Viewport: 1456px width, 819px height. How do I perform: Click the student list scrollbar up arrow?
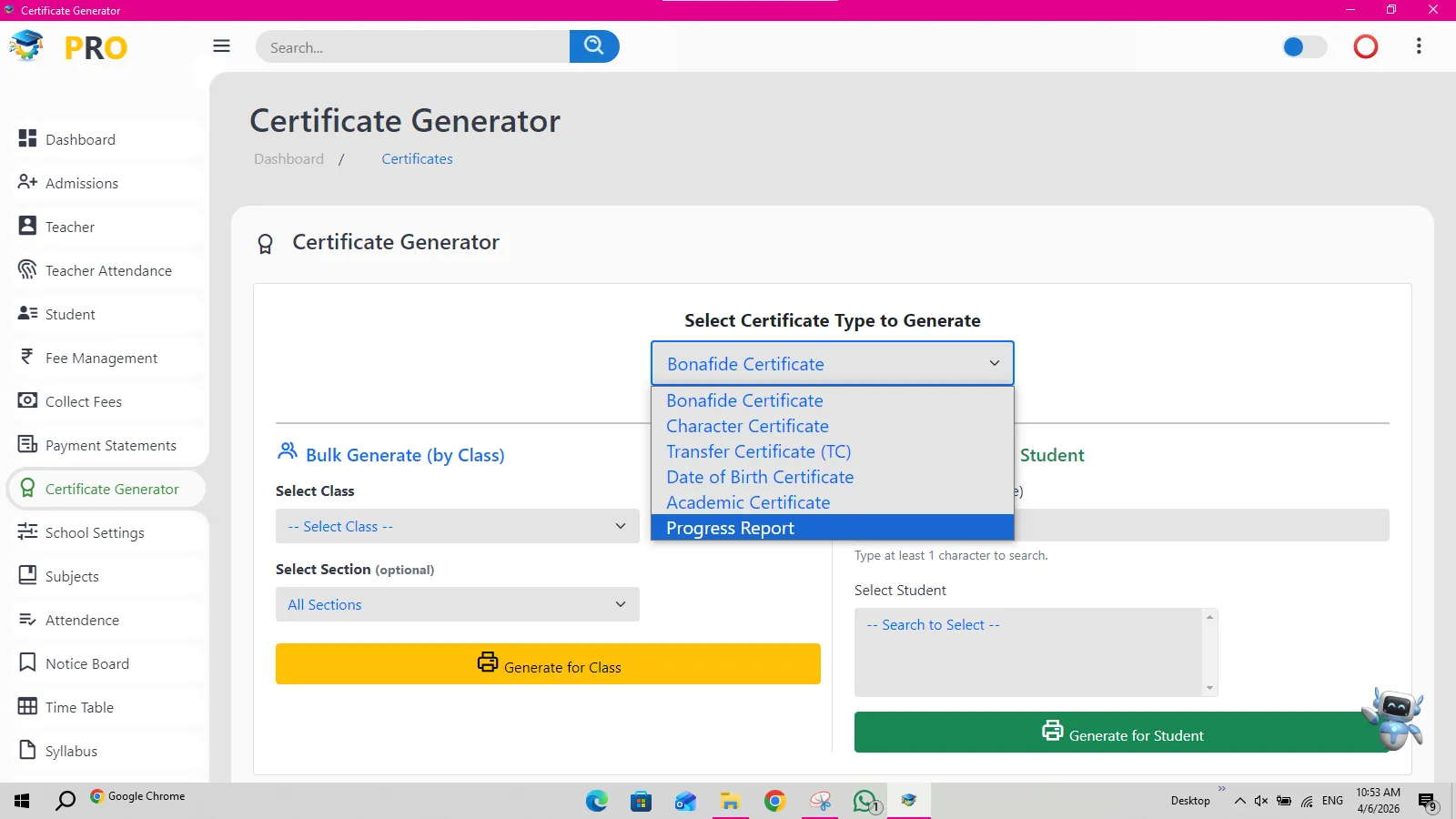click(x=1209, y=617)
